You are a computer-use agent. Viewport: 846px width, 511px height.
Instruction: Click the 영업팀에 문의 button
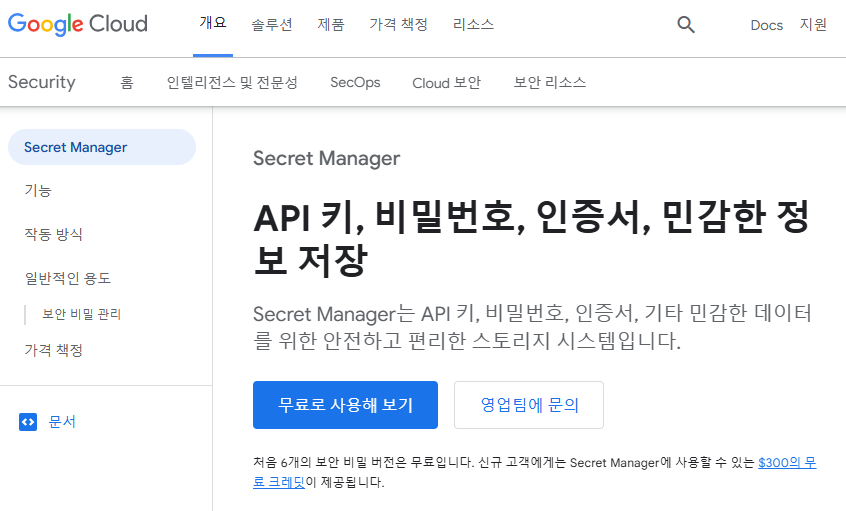click(x=529, y=405)
